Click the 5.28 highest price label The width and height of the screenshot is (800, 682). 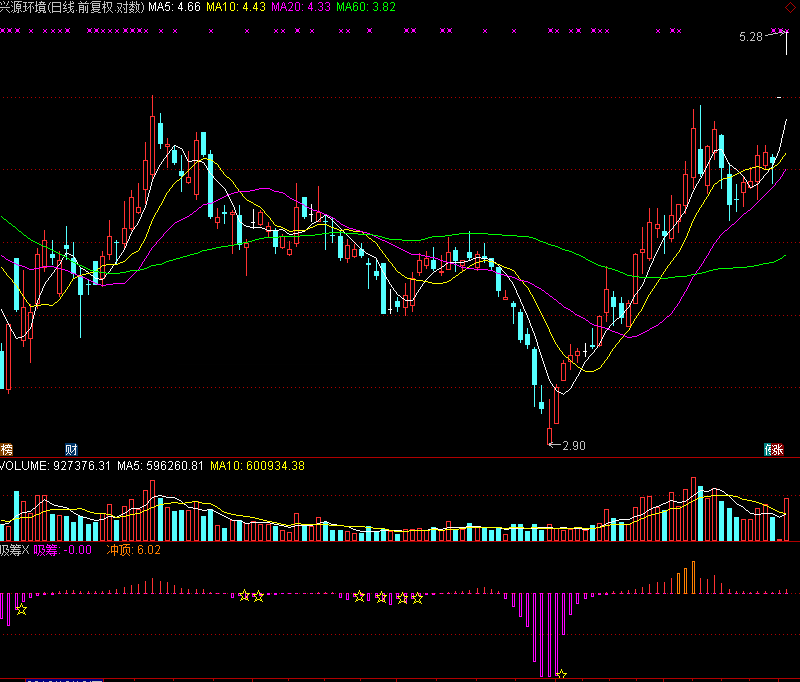click(750, 37)
